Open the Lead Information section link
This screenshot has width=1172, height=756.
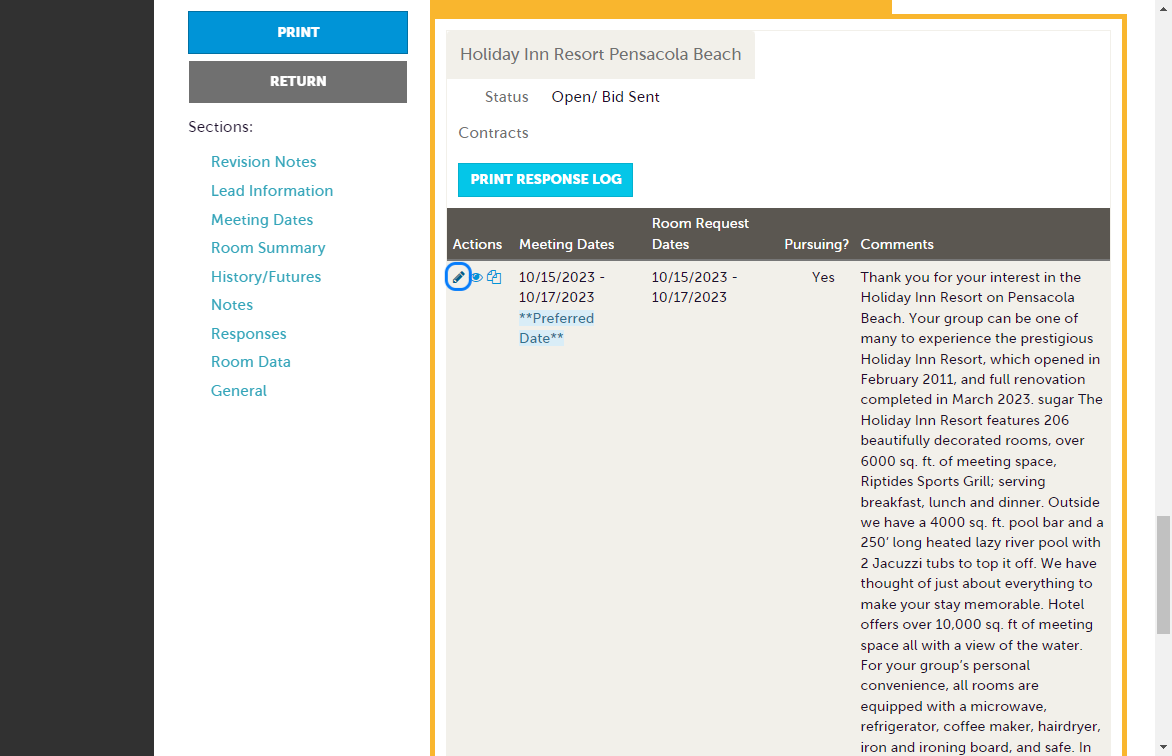(x=272, y=191)
